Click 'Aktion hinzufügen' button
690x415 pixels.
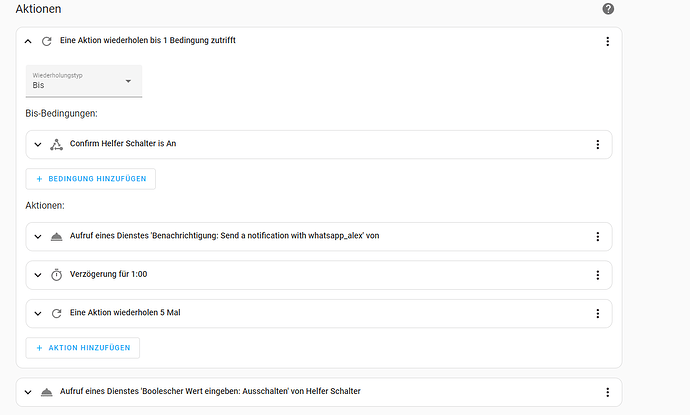83,347
